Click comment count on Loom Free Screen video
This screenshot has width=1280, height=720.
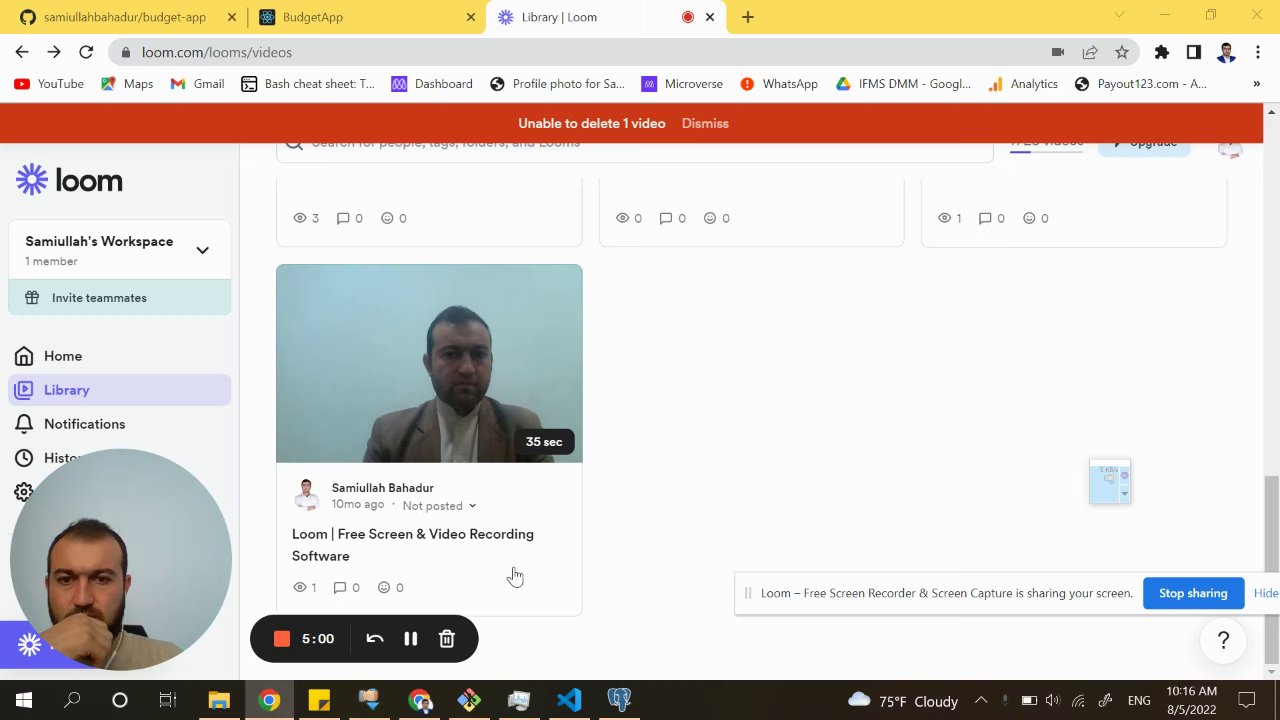pos(346,588)
